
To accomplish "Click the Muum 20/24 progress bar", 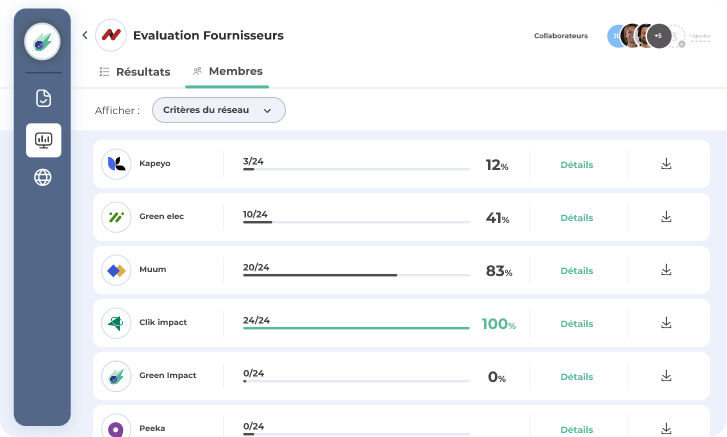I will 356,275.
